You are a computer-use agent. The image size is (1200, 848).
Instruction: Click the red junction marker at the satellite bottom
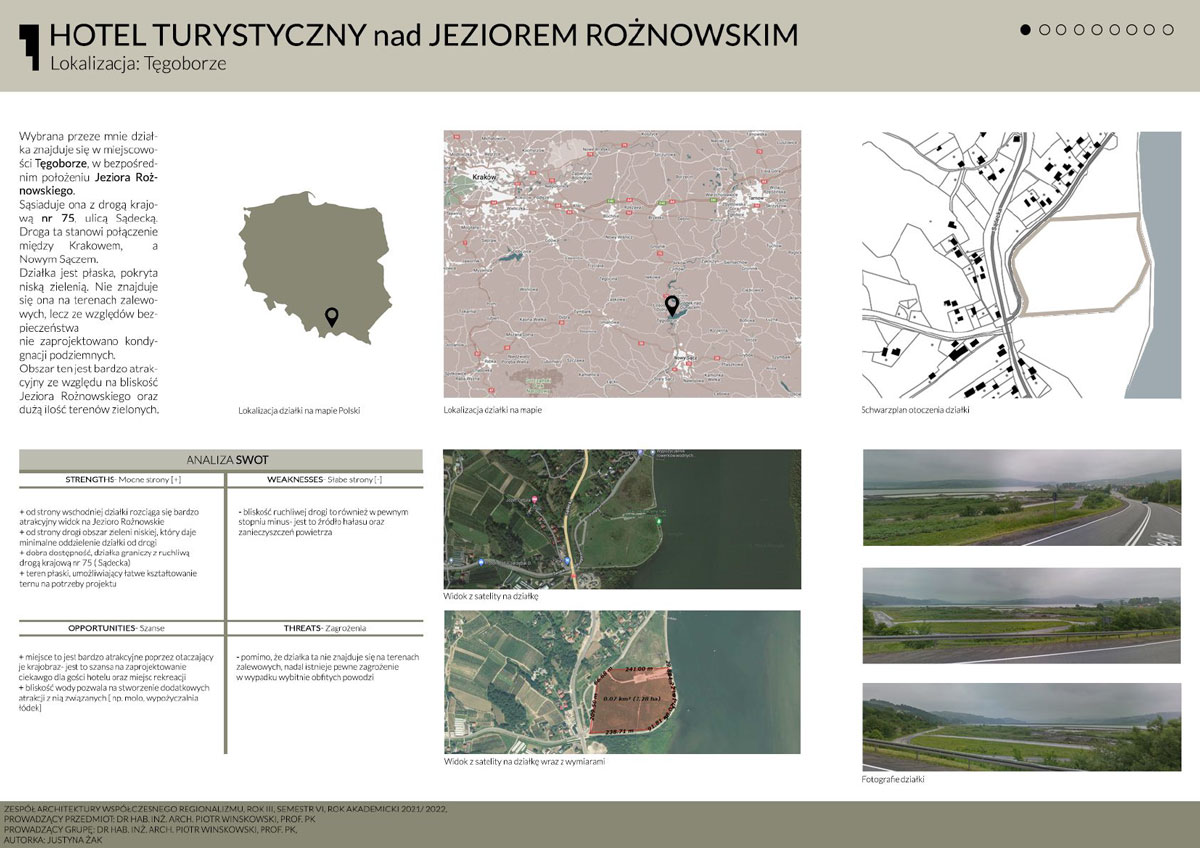[x=573, y=574]
